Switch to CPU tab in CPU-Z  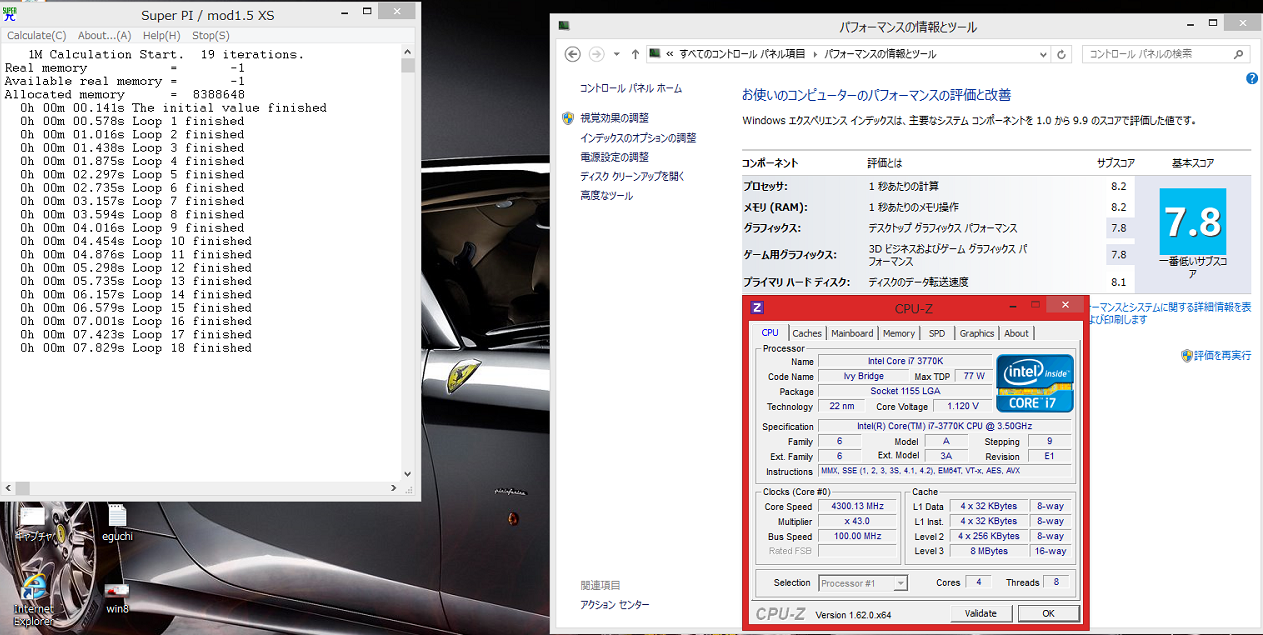coord(770,333)
